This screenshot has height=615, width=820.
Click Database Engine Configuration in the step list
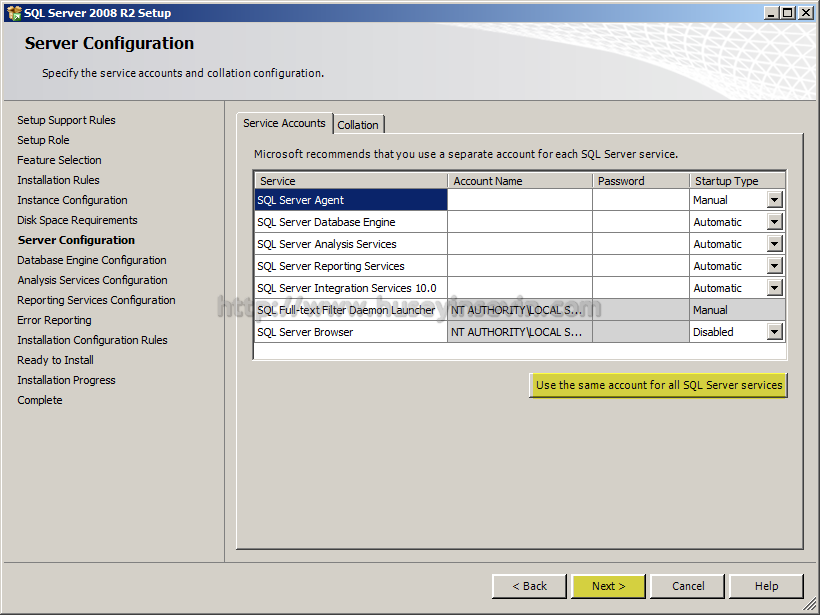[x=92, y=260]
